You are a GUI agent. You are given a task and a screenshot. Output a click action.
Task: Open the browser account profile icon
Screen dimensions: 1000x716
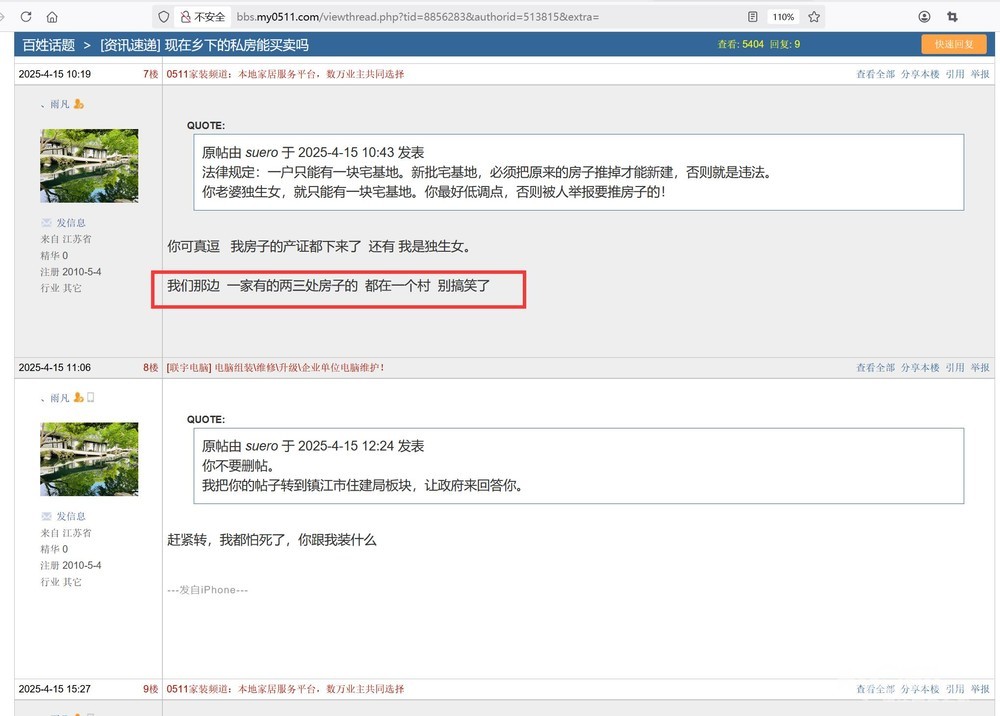click(x=924, y=17)
